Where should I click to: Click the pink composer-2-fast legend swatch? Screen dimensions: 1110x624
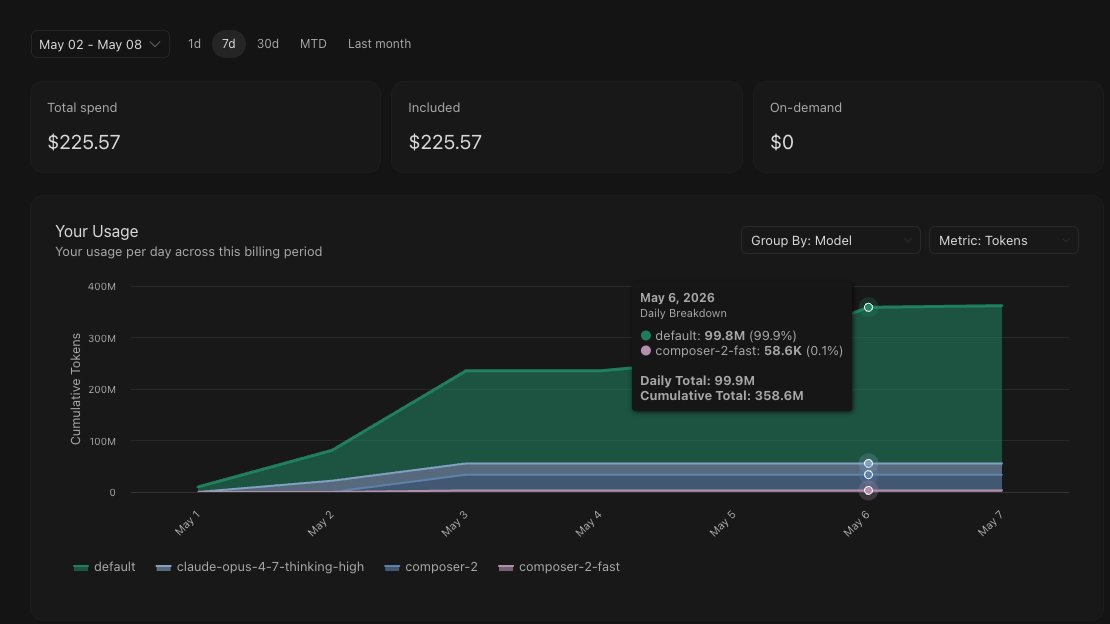[505, 567]
